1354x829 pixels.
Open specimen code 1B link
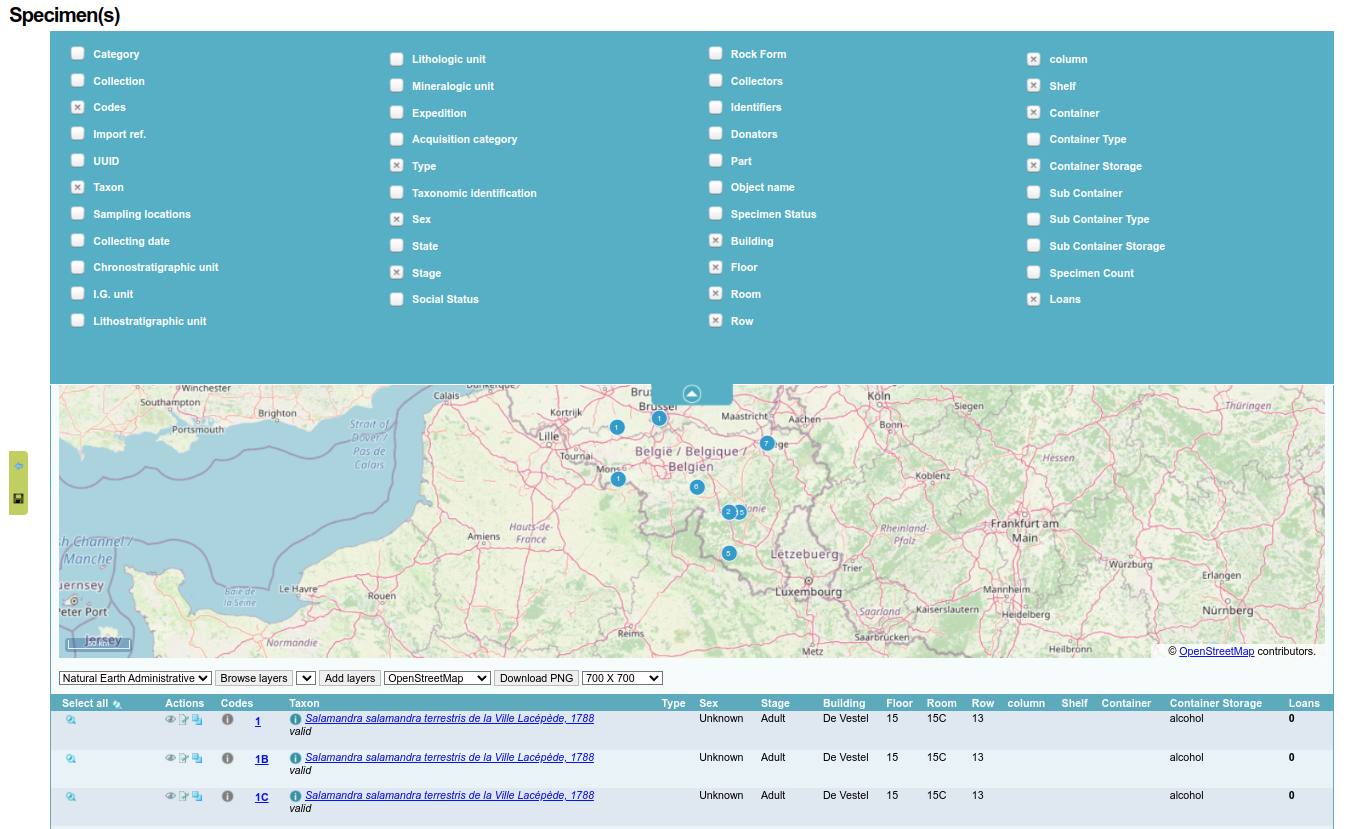(261, 759)
